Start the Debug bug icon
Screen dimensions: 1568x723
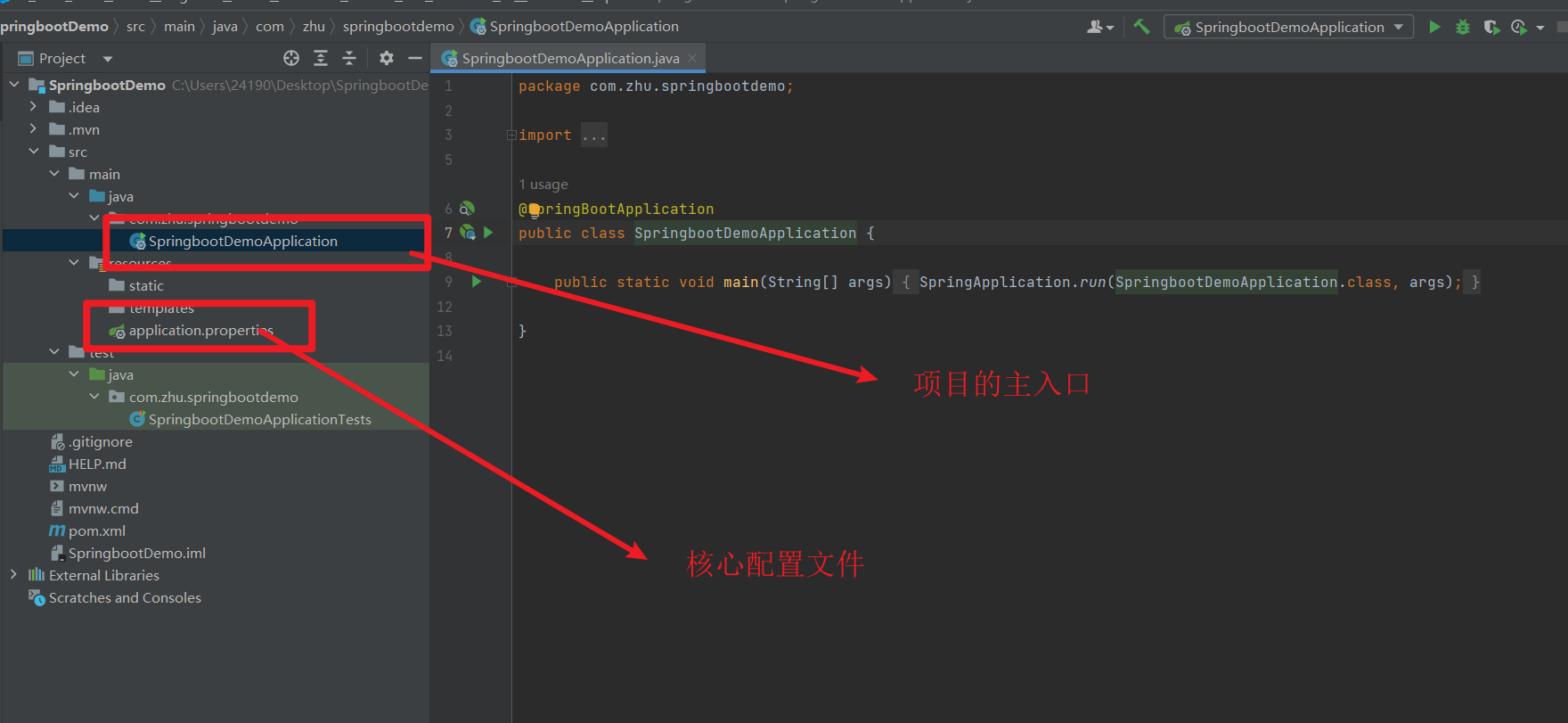tap(1462, 27)
